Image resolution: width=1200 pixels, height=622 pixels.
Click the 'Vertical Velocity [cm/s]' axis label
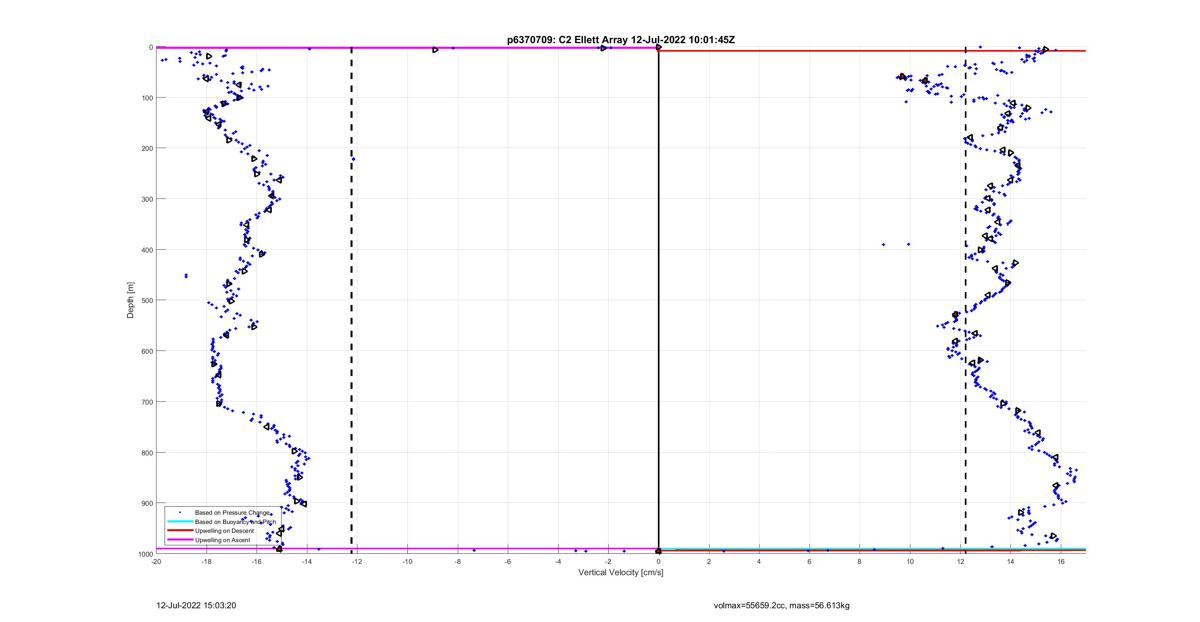(x=620, y=572)
